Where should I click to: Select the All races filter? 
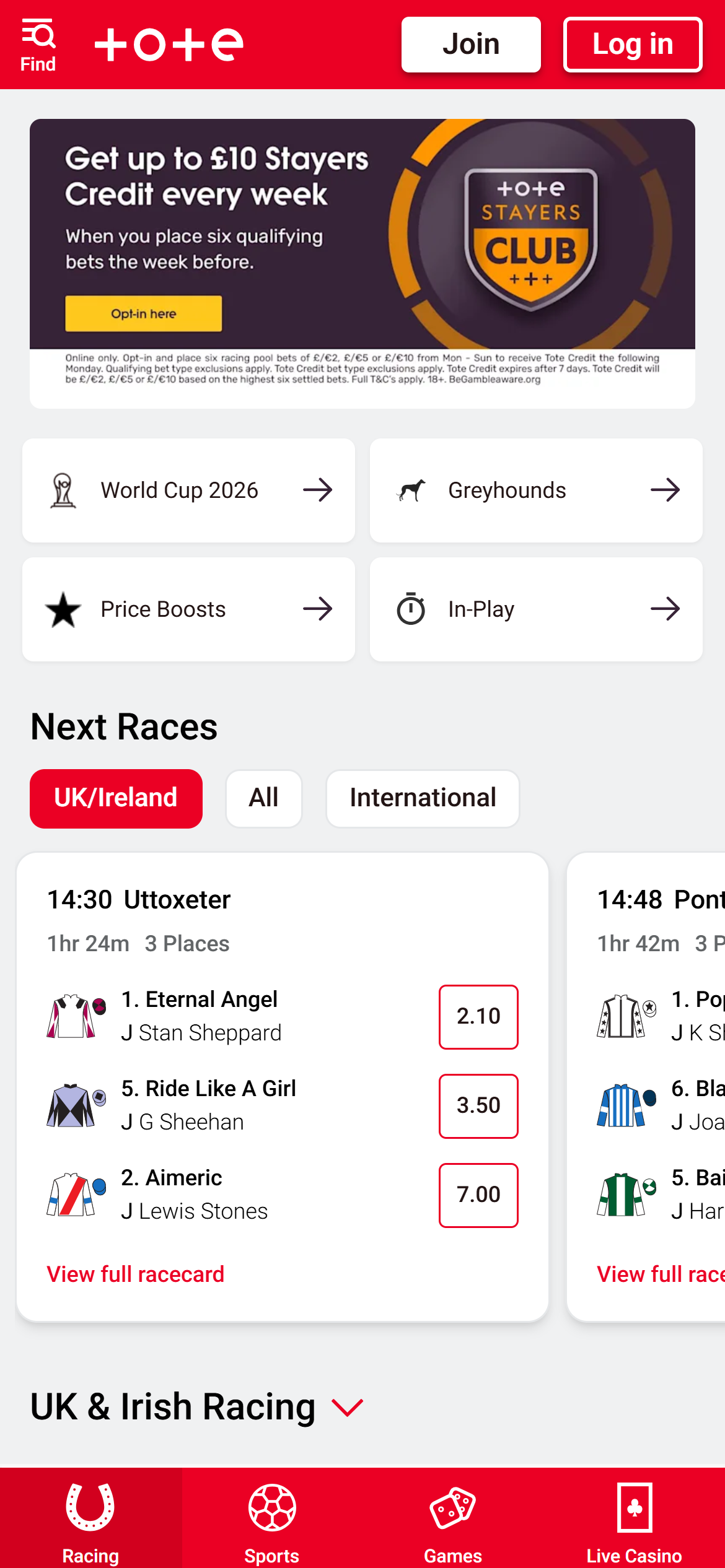(x=264, y=798)
